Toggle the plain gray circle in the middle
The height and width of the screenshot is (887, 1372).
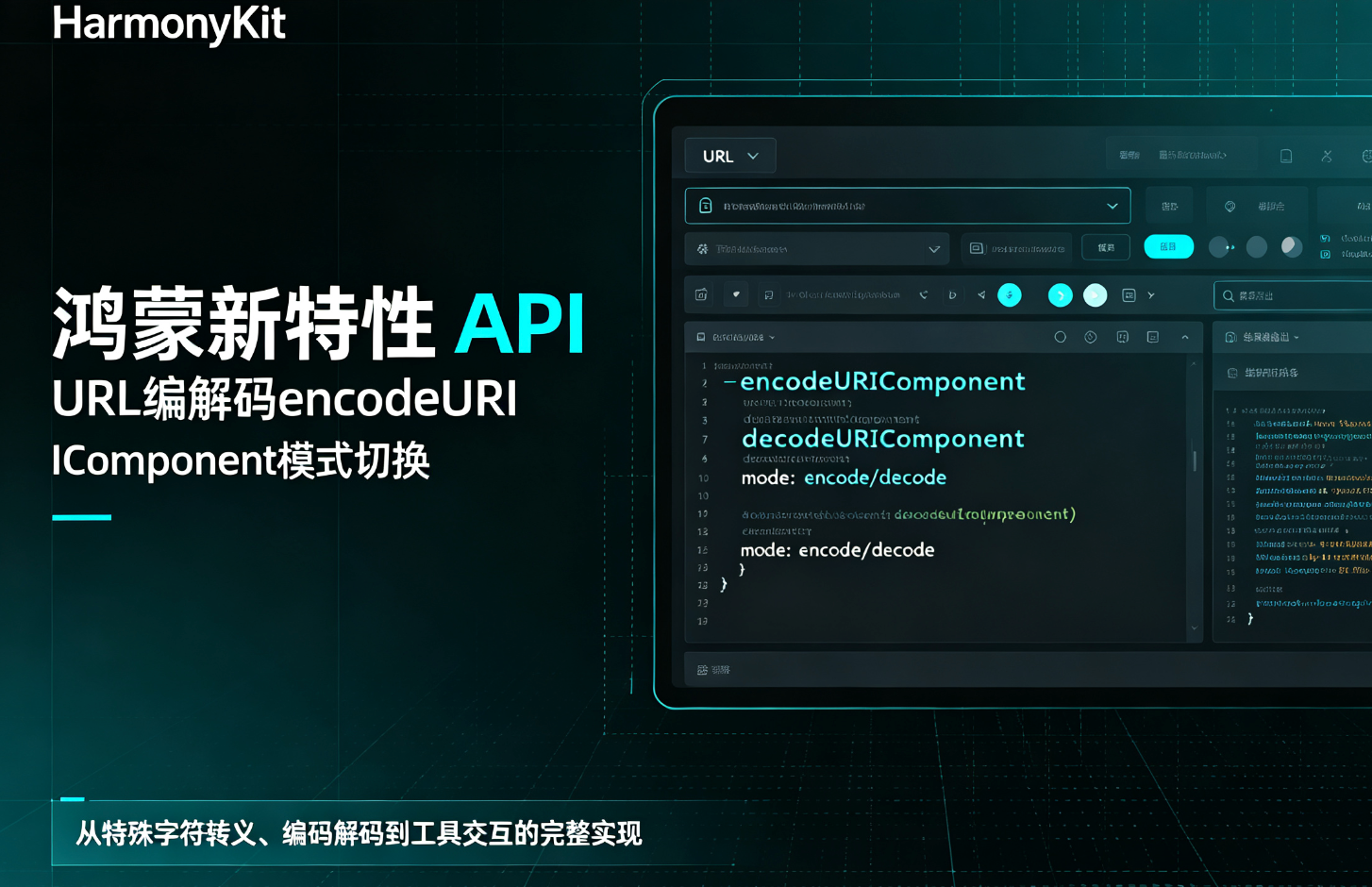1257,247
